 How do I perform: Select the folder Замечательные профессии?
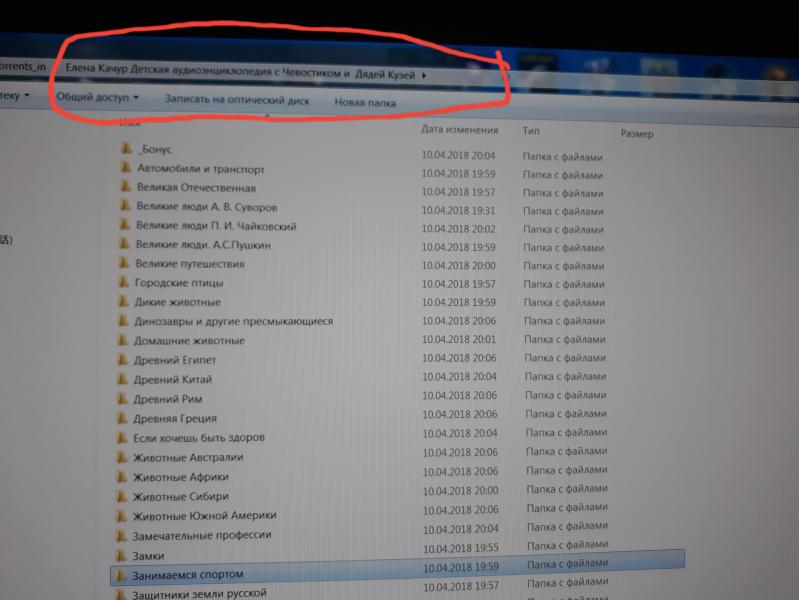click(202, 535)
